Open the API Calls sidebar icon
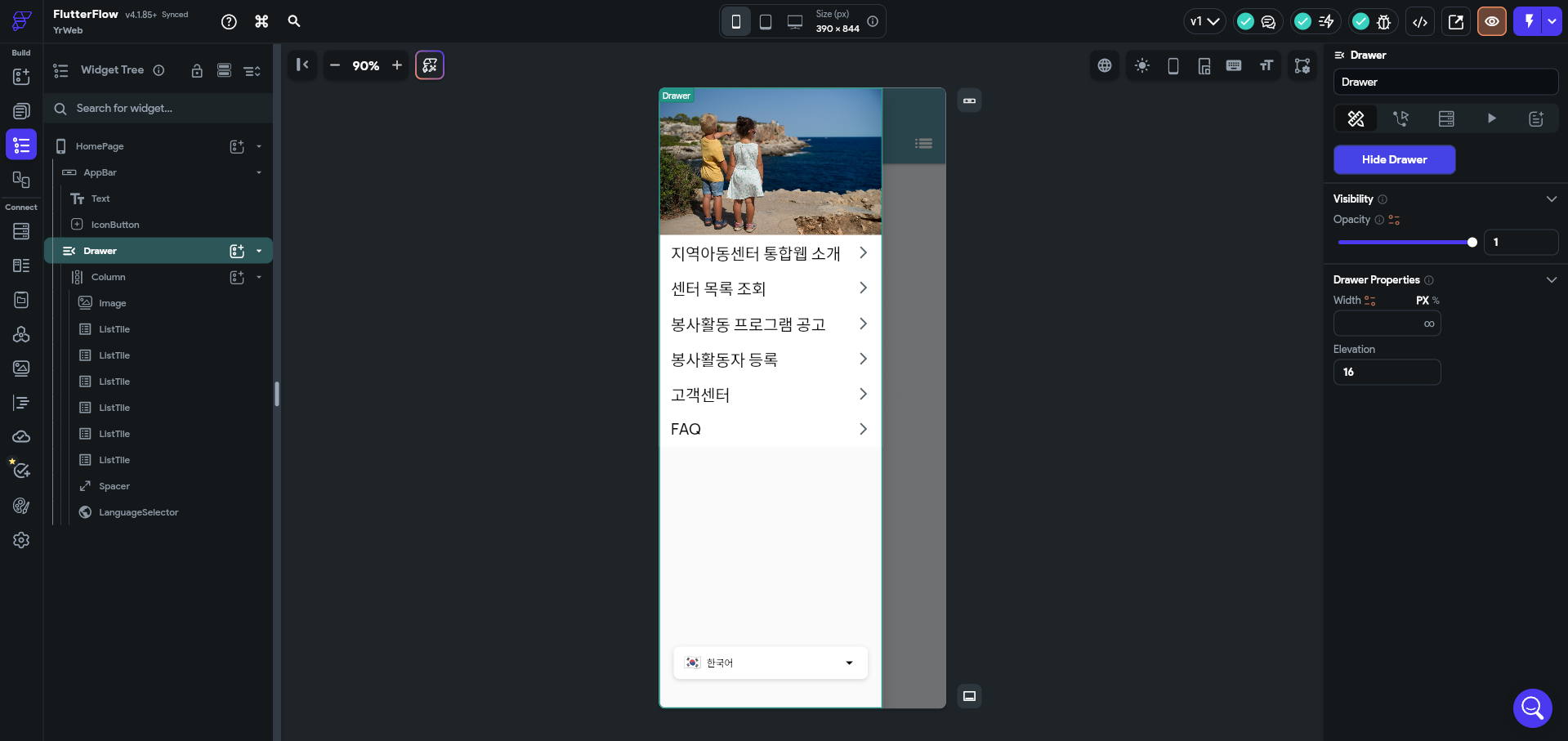Screen dimensions: 1568x741 point(21,334)
